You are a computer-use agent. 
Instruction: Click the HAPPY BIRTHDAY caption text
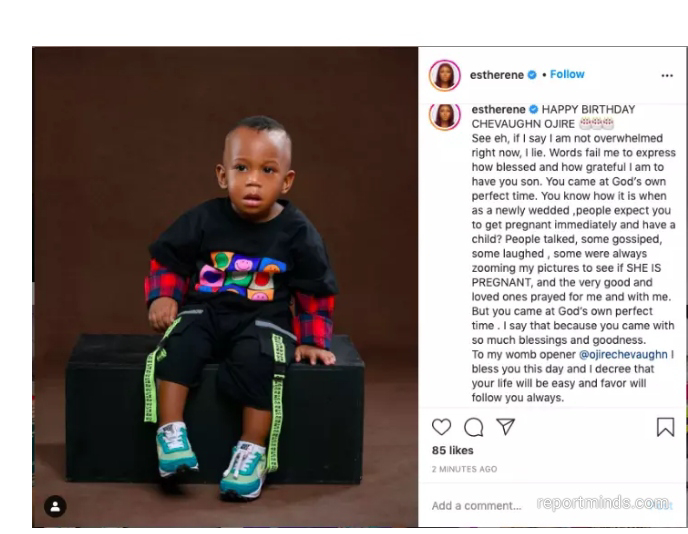(588, 109)
